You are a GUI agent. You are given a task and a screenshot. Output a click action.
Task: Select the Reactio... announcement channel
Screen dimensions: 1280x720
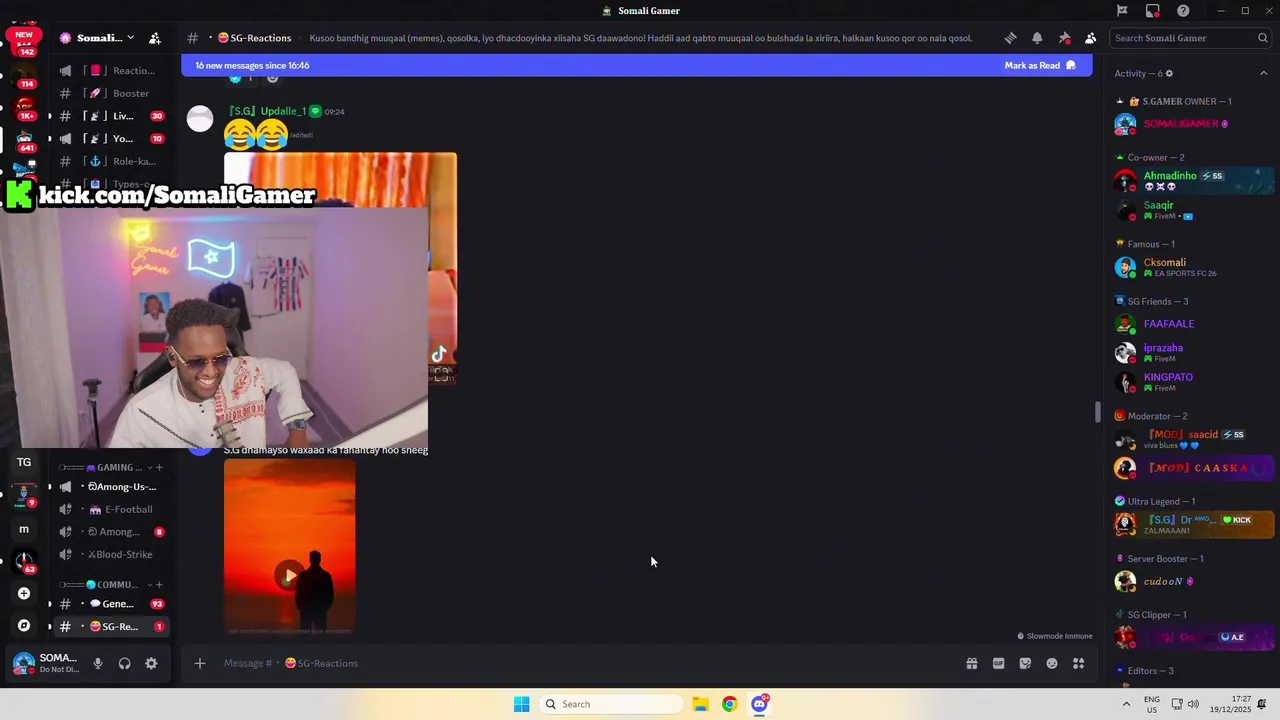[x=111, y=70]
